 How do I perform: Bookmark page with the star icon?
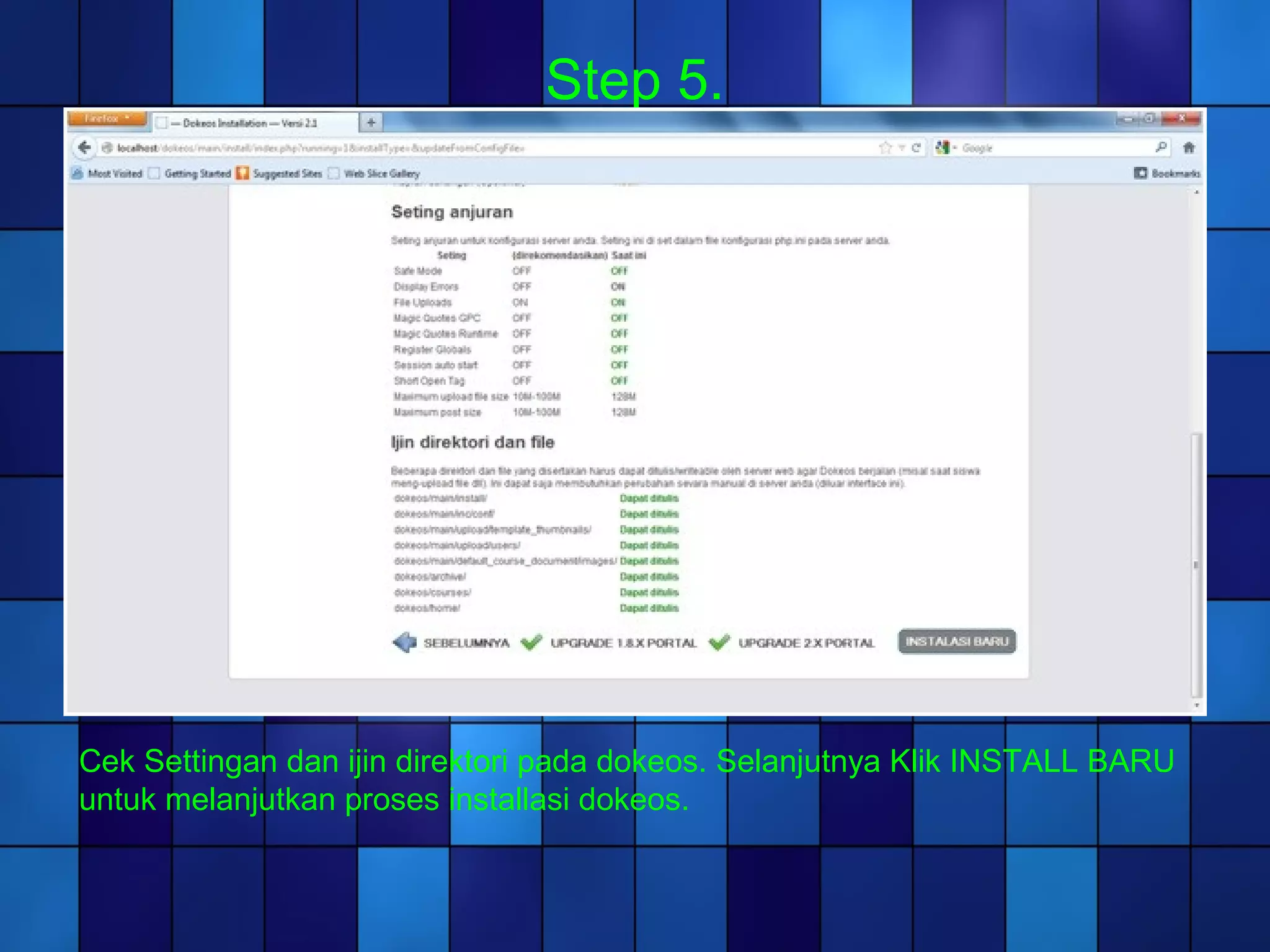point(885,148)
